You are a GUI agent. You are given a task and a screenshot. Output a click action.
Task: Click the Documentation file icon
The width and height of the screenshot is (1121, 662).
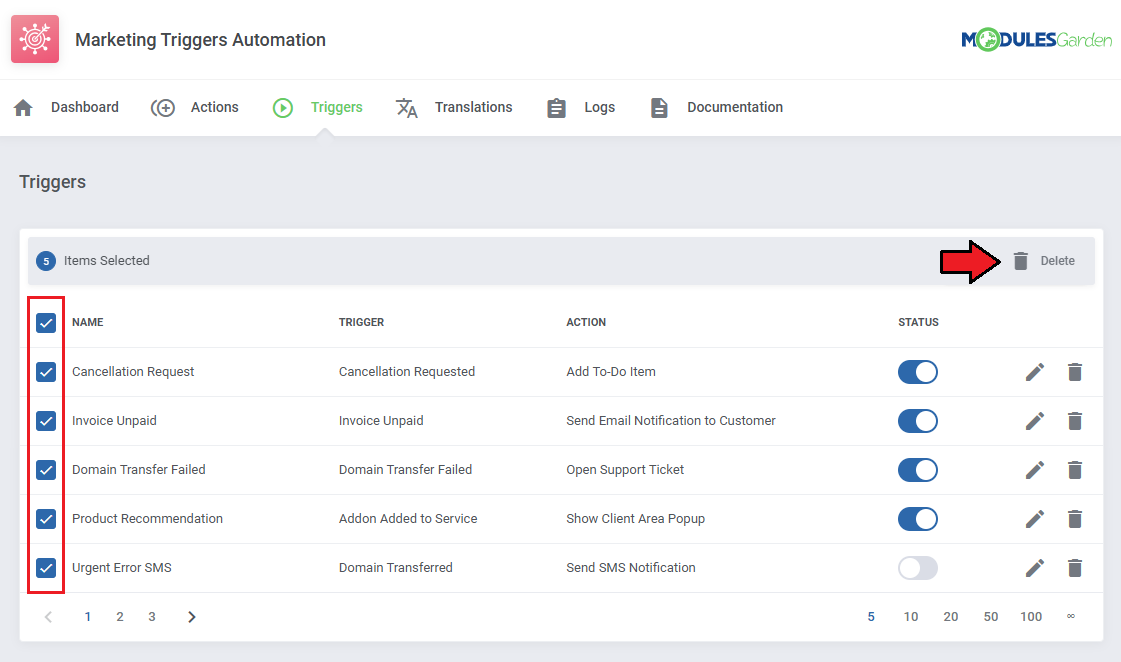(x=659, y=108)
